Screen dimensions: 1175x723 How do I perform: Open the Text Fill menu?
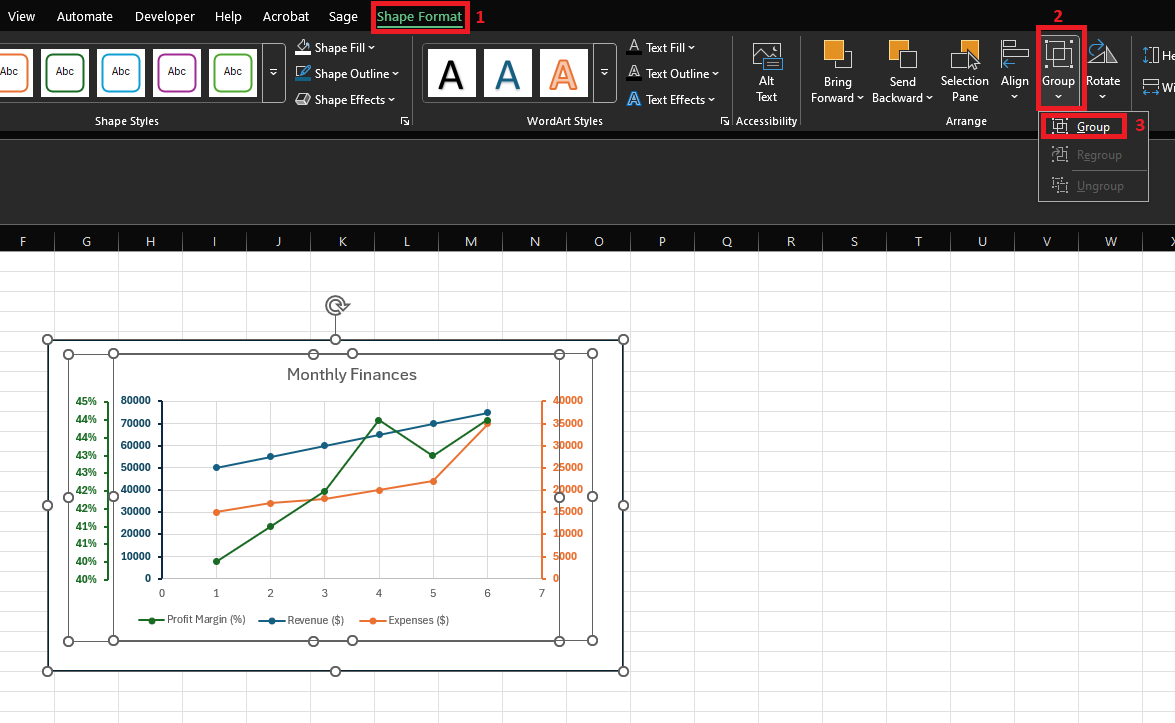(663, 46)
